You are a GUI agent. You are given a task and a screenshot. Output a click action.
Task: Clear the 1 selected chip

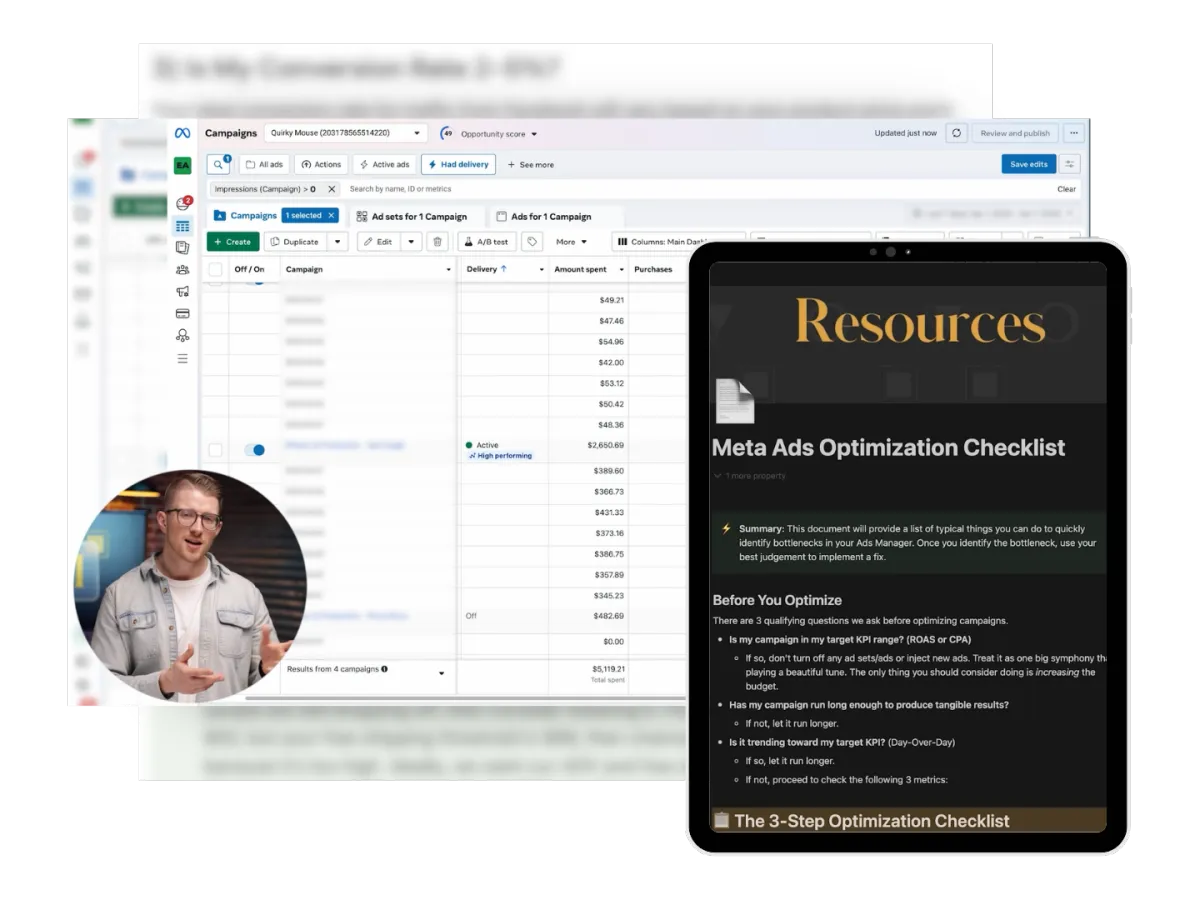[x=331, y=215]
